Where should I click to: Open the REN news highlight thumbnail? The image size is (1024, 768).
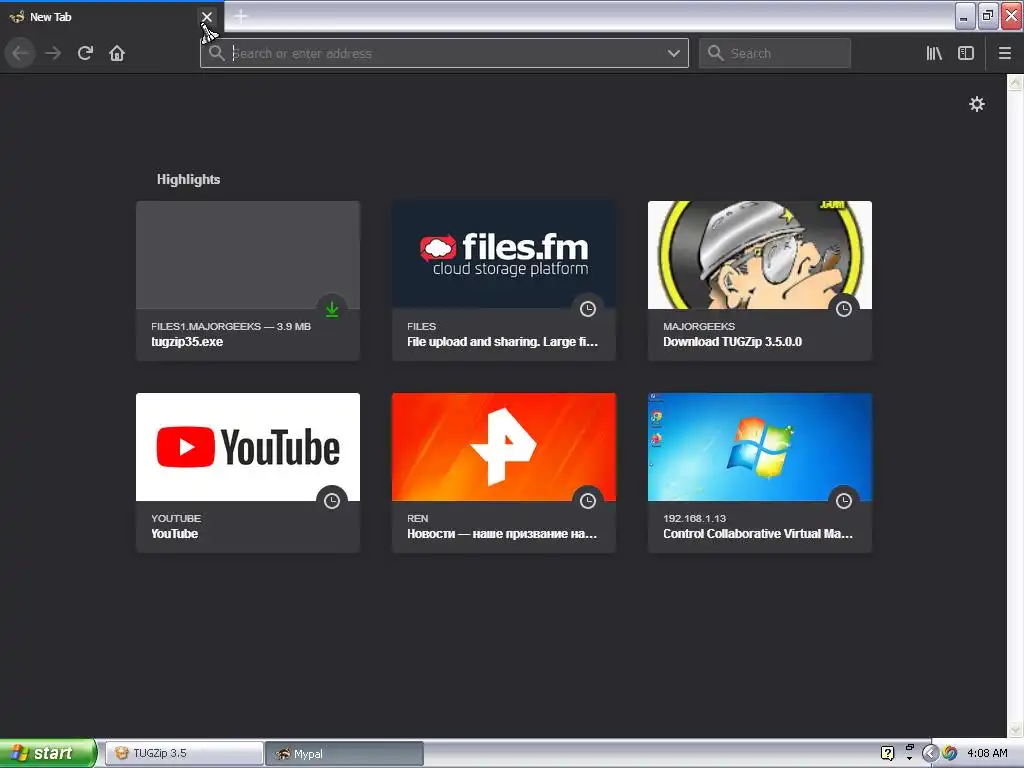pos(504,447)
